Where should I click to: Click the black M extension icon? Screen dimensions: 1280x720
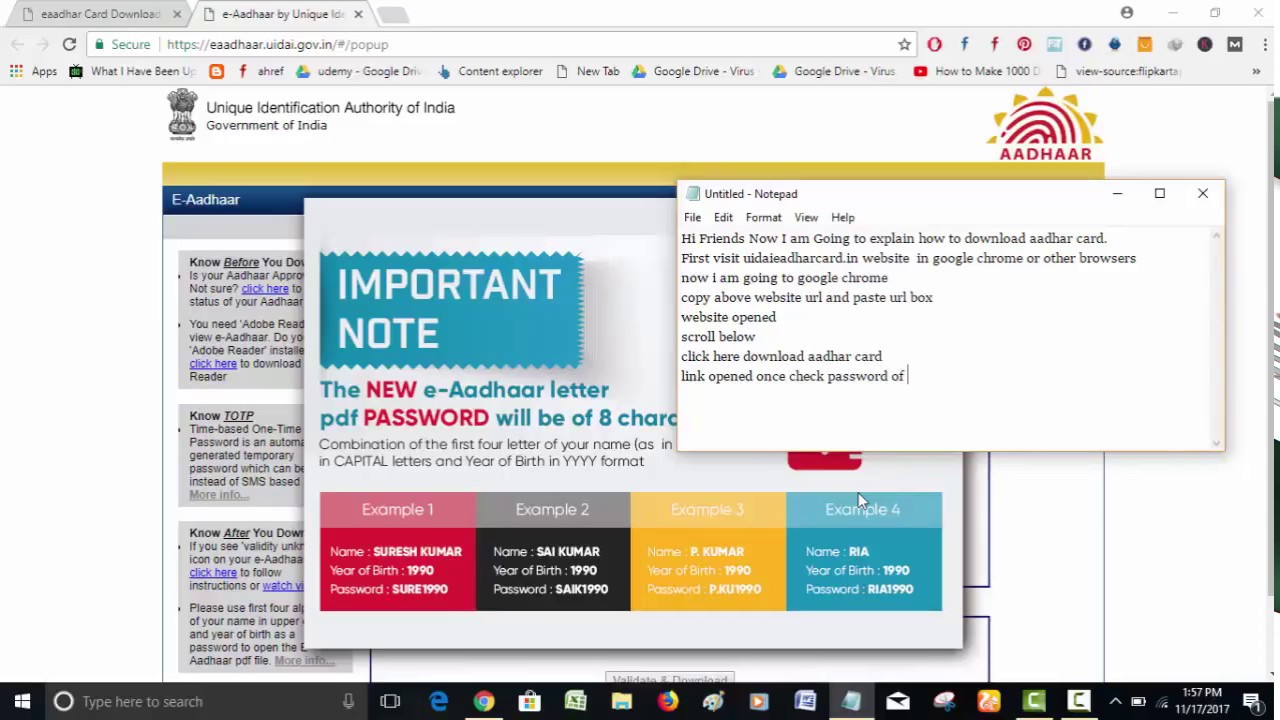click(x=1234, y=44)
